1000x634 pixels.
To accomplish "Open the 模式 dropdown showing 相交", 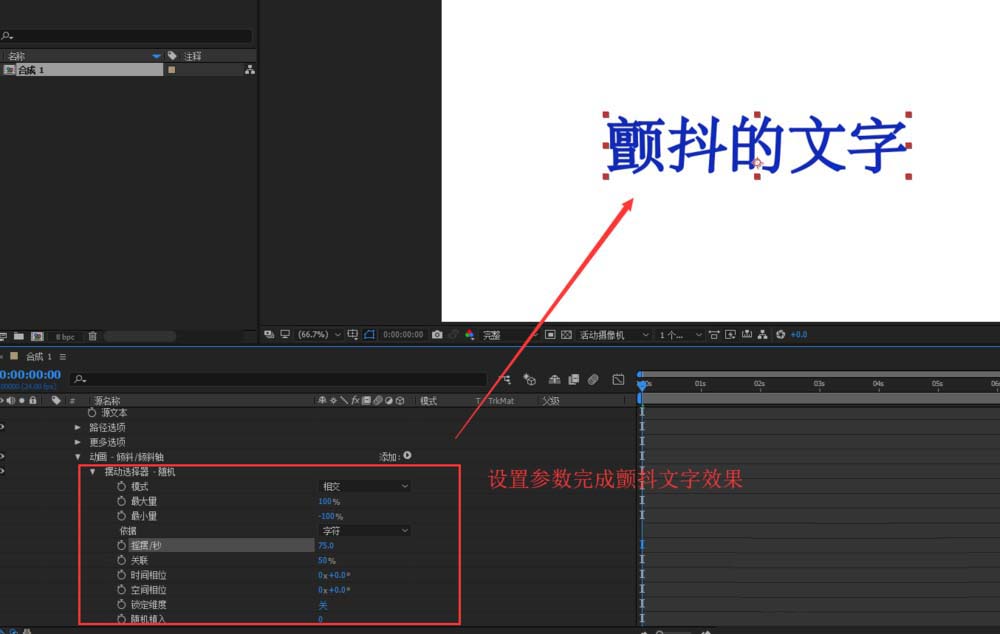I will tap(363, 488).
